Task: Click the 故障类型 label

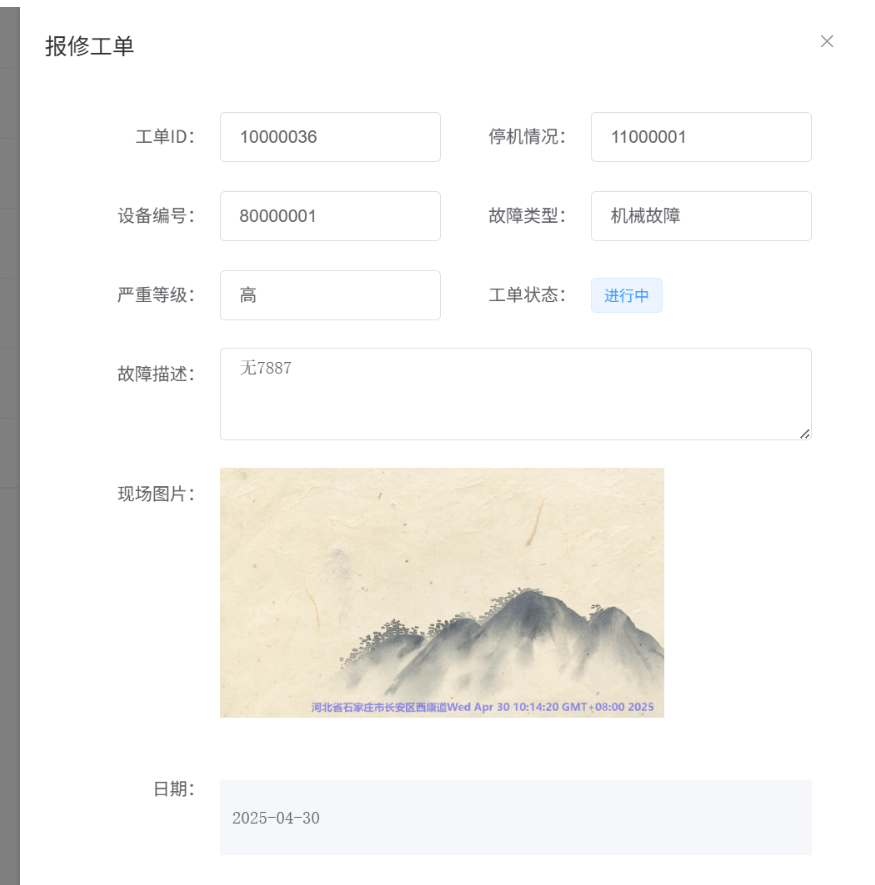Action: 527,216
